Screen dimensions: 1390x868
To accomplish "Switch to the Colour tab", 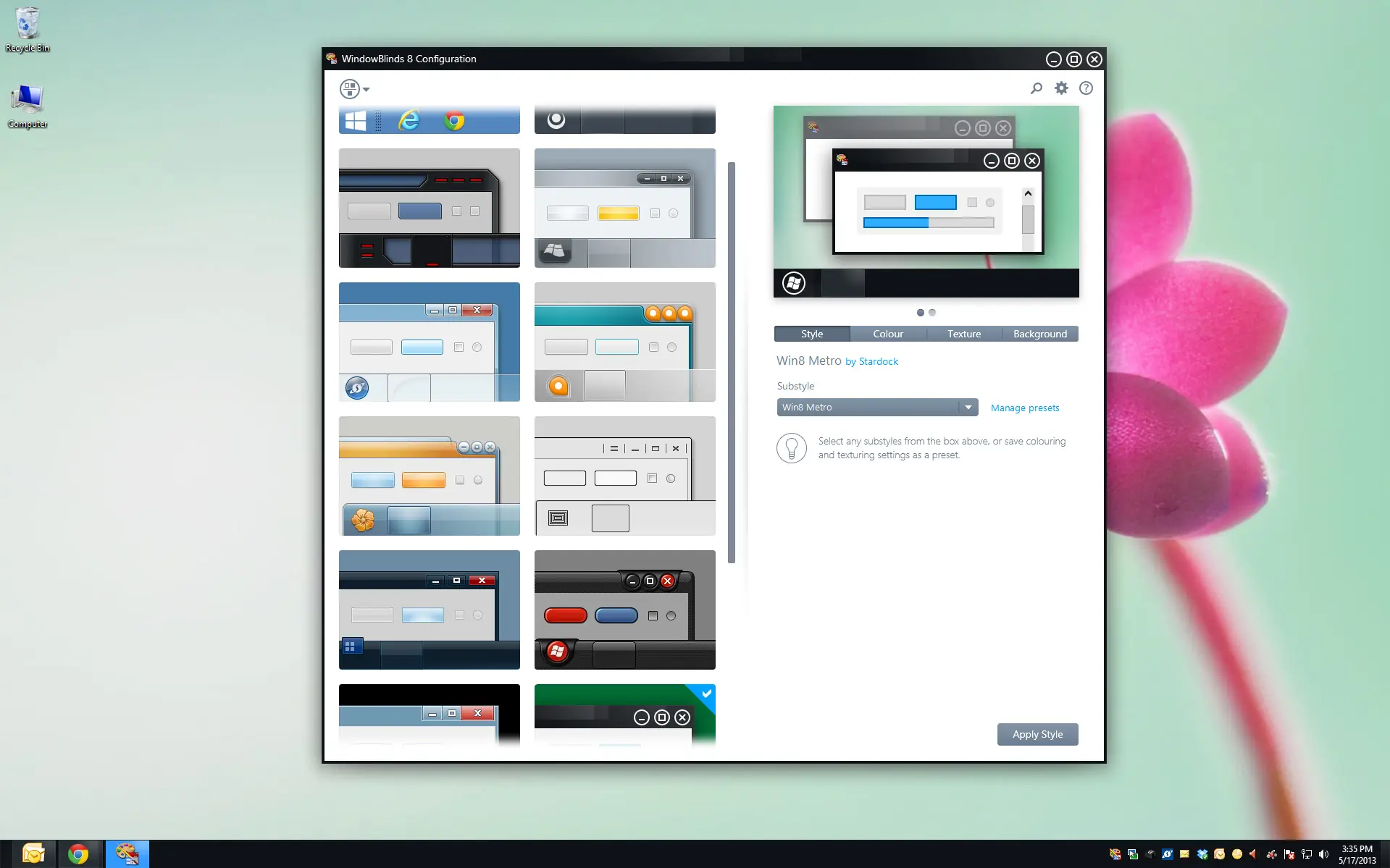I will 888,334.
